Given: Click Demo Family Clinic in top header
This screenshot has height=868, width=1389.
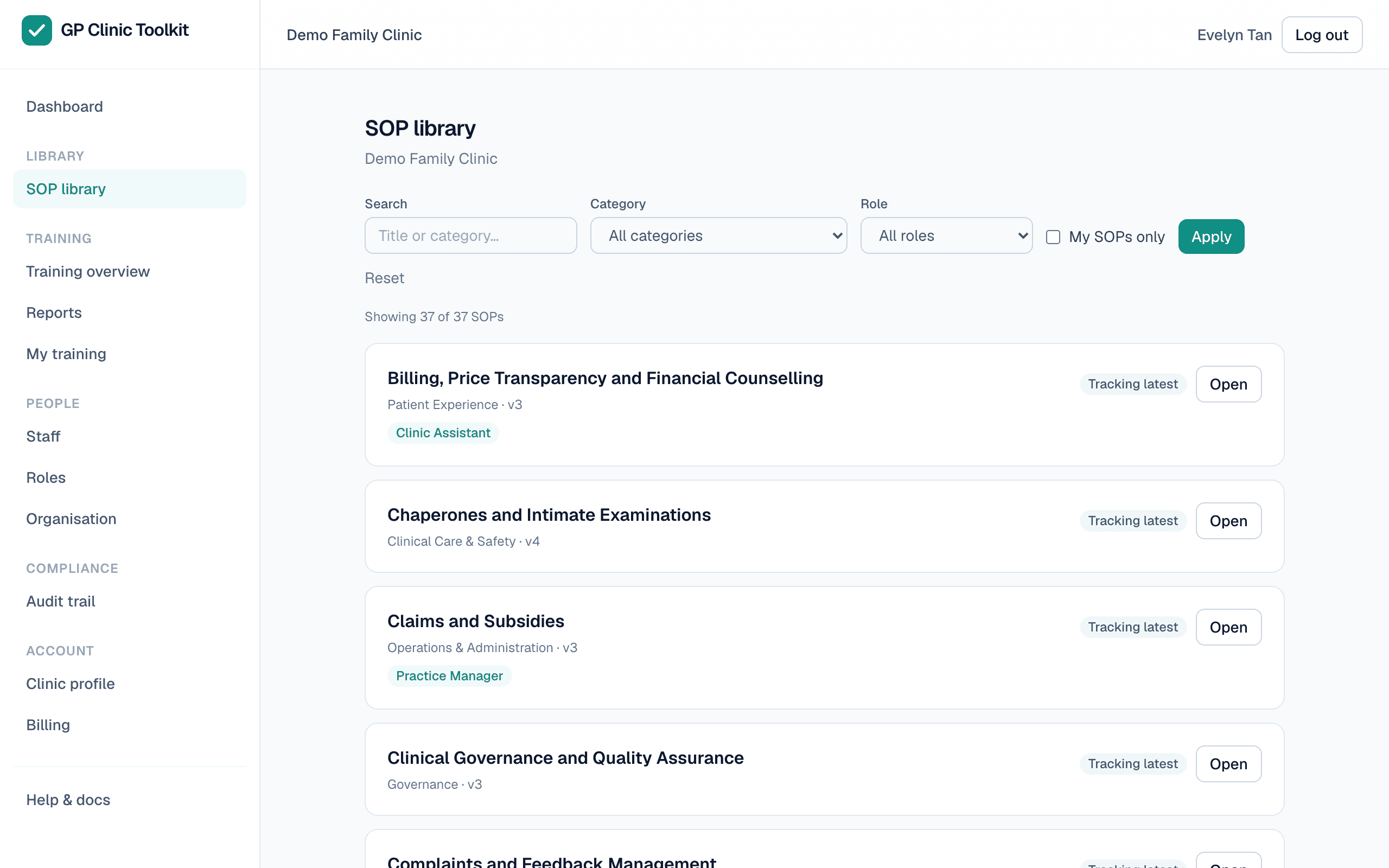Looking at the screenshot, I should (354, 35).
